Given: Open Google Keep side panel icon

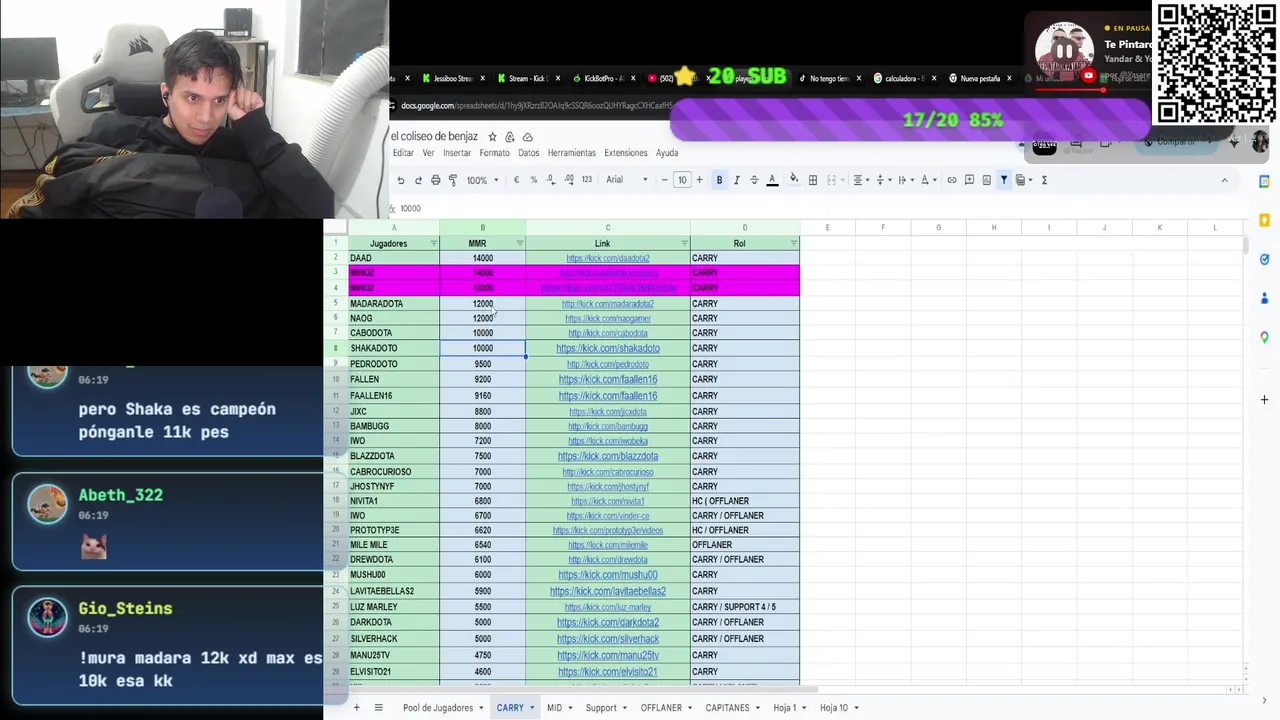Looking at the screenshot, I should click(1264, 220).
